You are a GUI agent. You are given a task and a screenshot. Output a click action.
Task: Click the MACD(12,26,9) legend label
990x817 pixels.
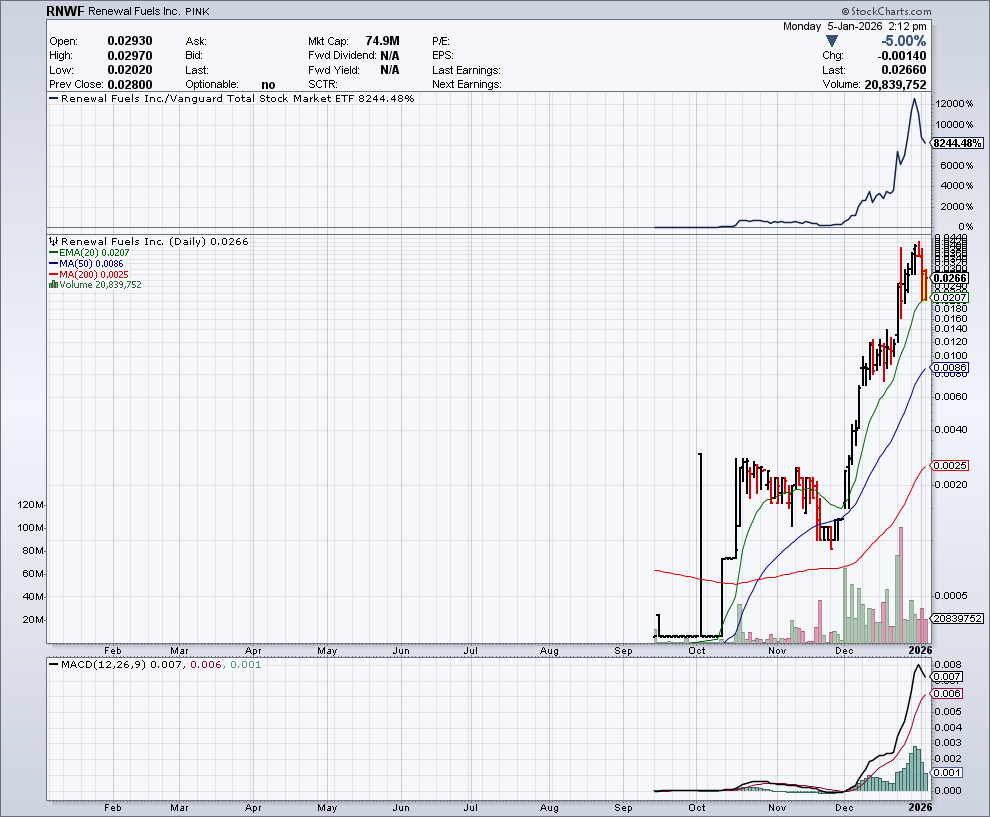[x=104, y=665]
